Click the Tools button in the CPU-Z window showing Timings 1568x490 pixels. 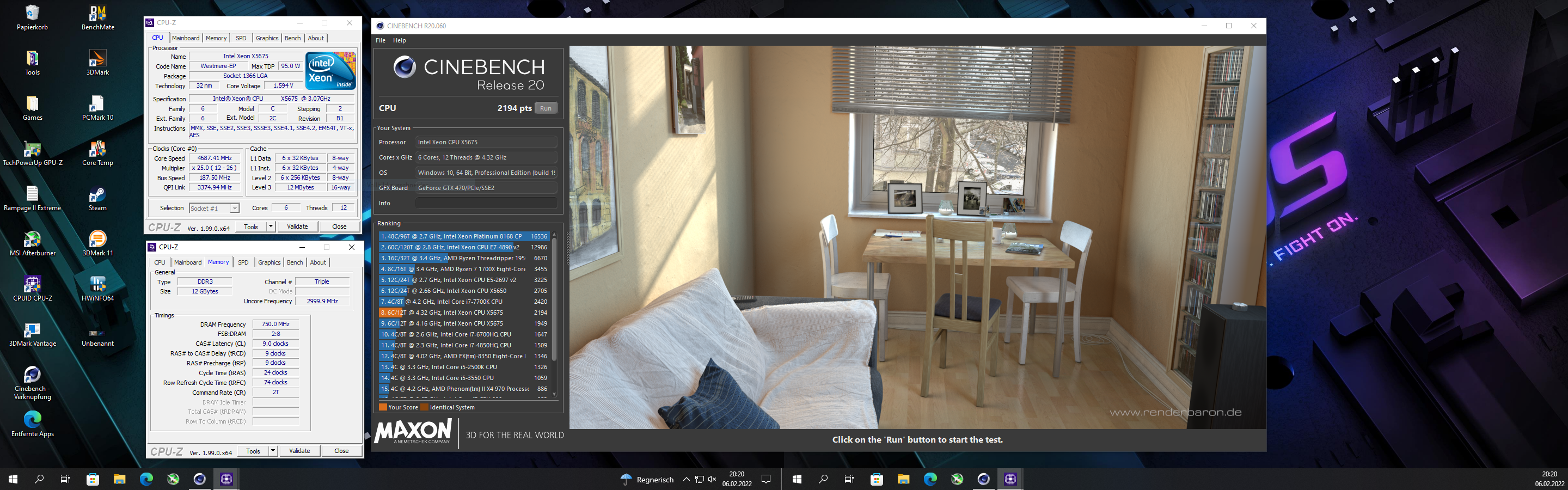(253, 451)
